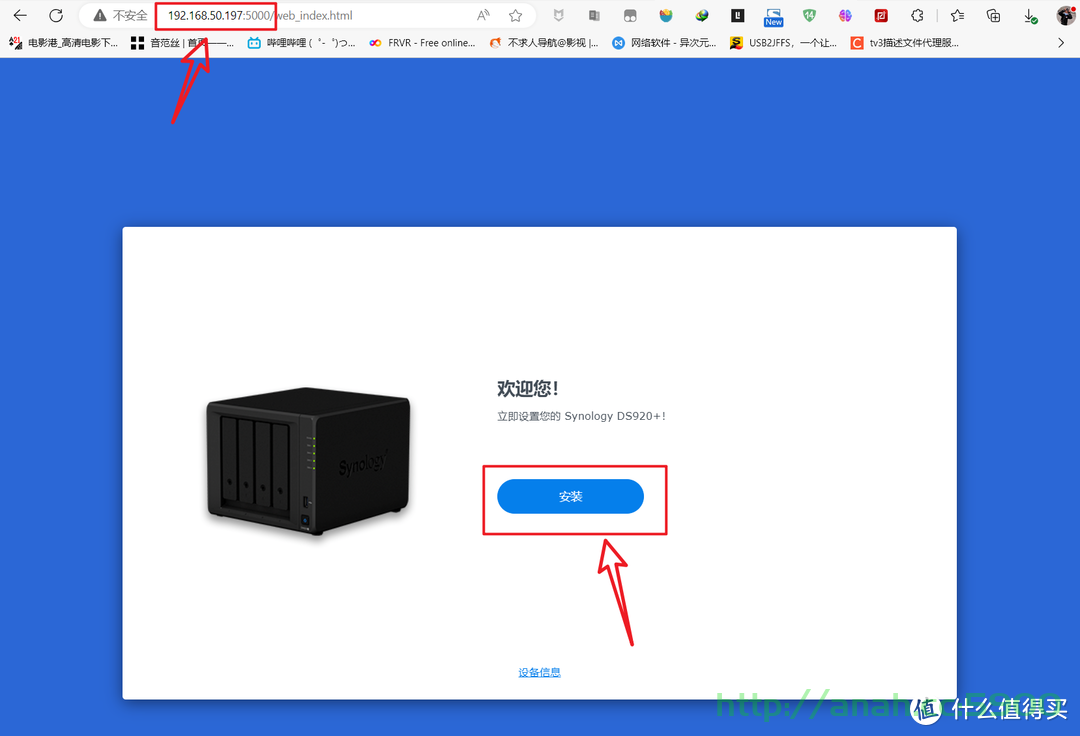Open the blue 'New' badge extension icon
The height and width of the screenshot is (736, 1080).
773,17
